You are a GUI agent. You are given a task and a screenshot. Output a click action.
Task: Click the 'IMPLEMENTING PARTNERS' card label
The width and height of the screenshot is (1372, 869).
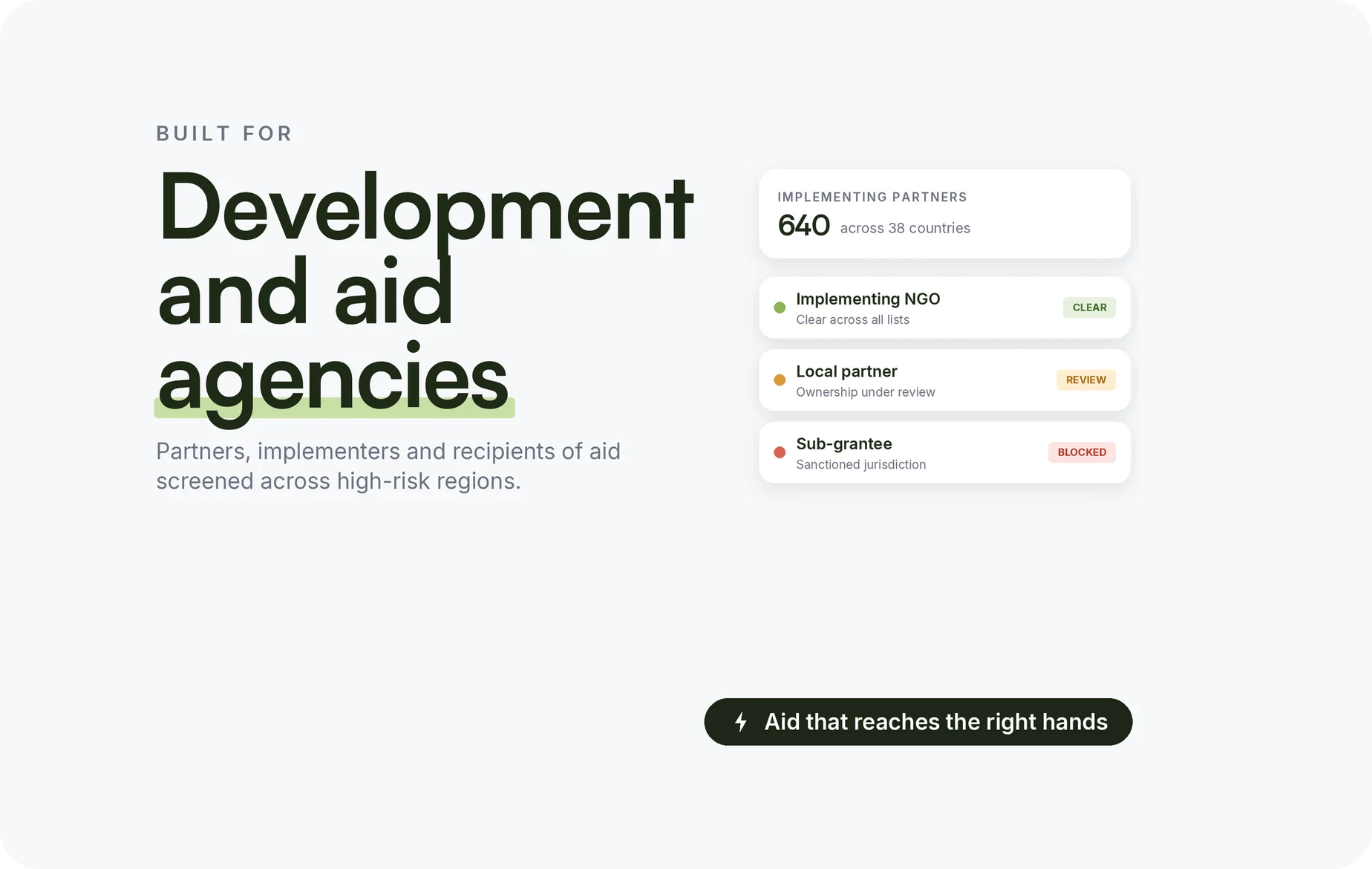tap(872, 197)
